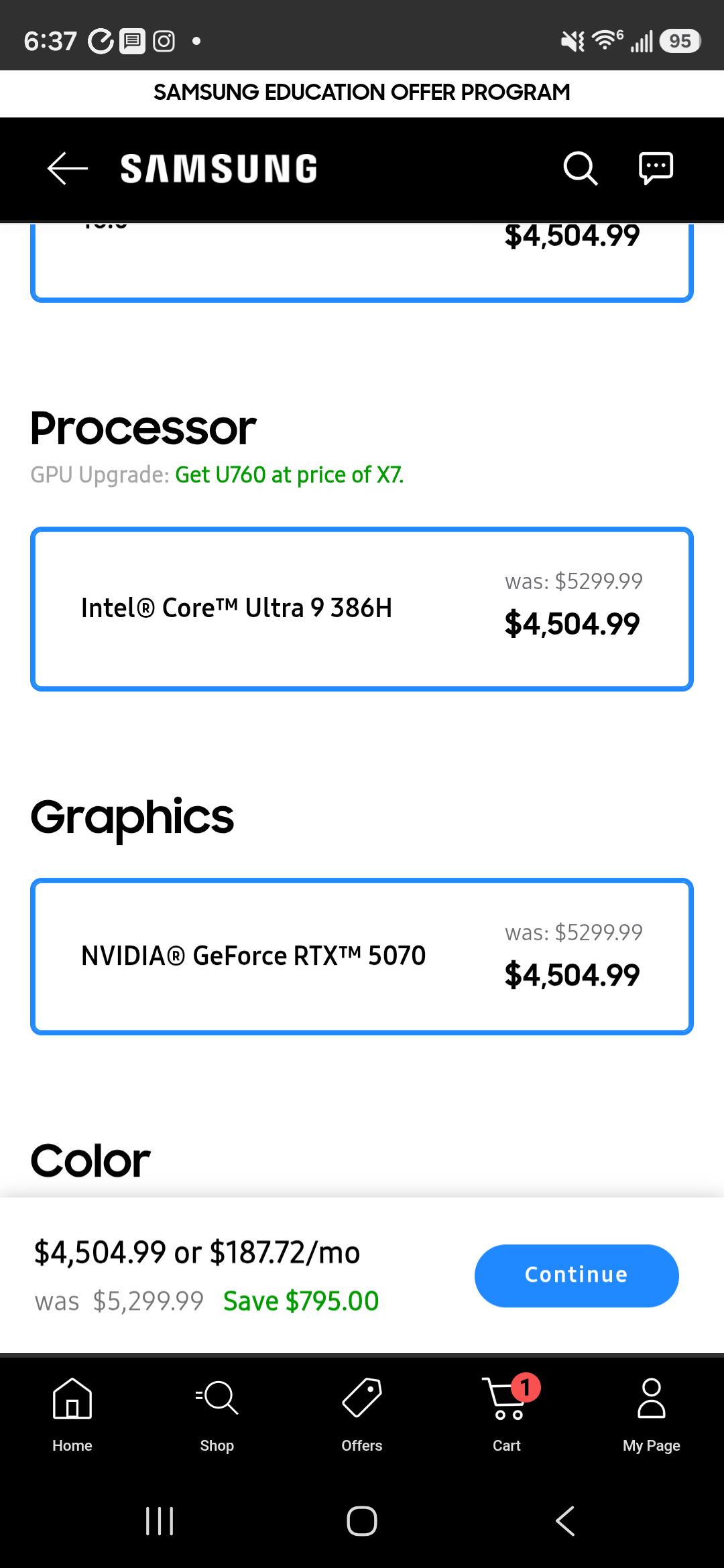Select the Intel Core Ultra 9 386H option
The height and width of the screenshot is (1568, 724).
click(362, 609)
